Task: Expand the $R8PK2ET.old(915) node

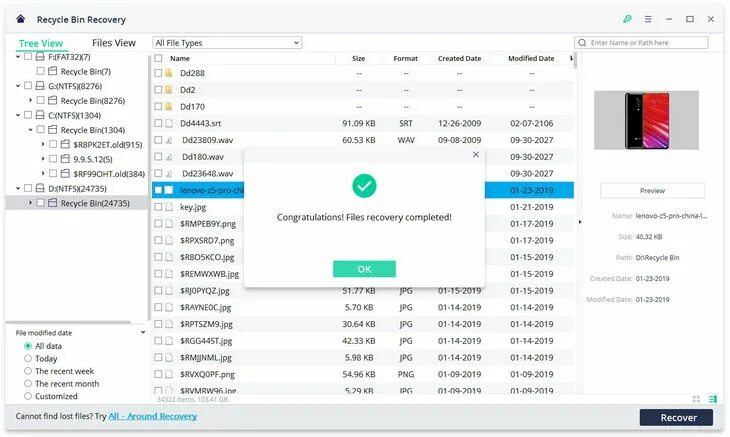Action: [43, 144]
